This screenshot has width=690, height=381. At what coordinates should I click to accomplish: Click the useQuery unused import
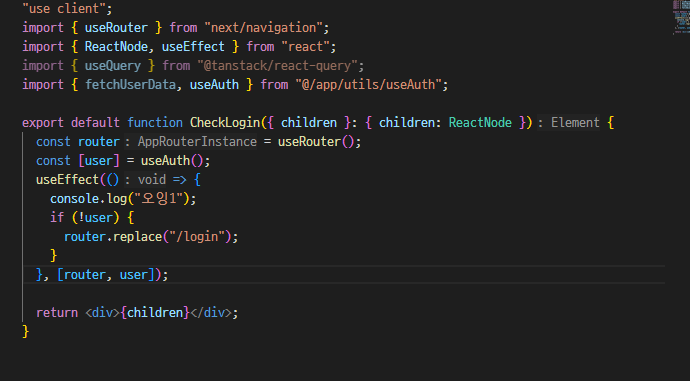click(113, 66)
